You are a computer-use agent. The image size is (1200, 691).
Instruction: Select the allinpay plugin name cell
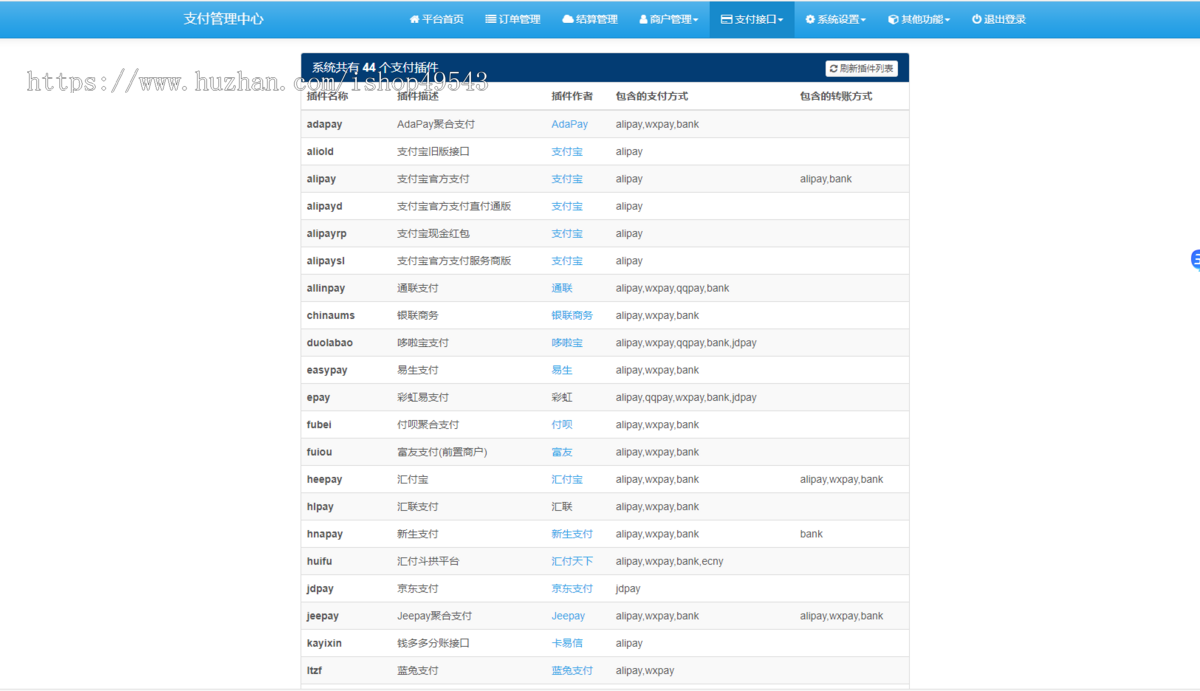[326, 288]
